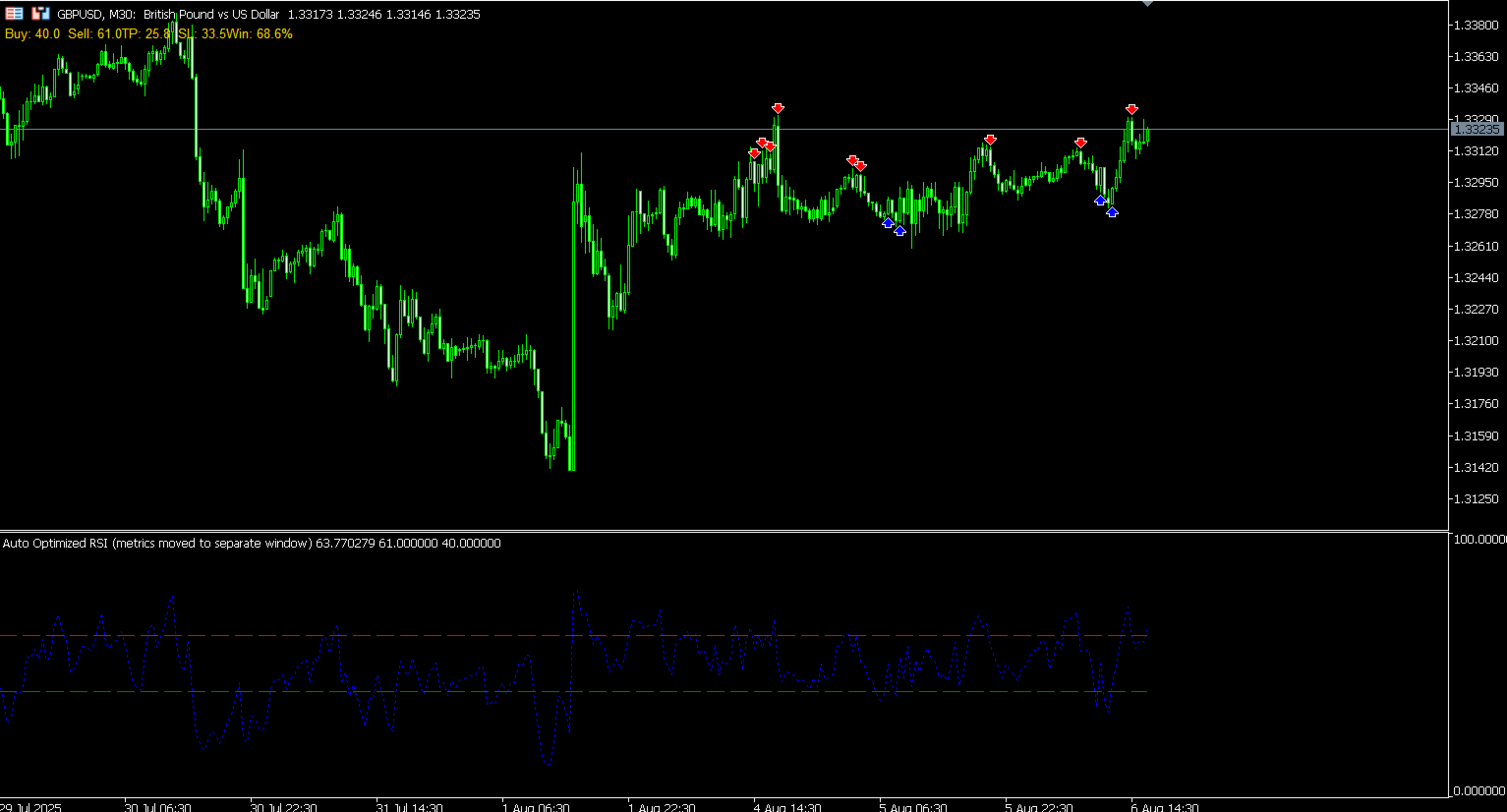Click the 1.31250 price scale value
This screenshot has width=1507, height=812.
pyautogui.click(x=1476, y=498)
